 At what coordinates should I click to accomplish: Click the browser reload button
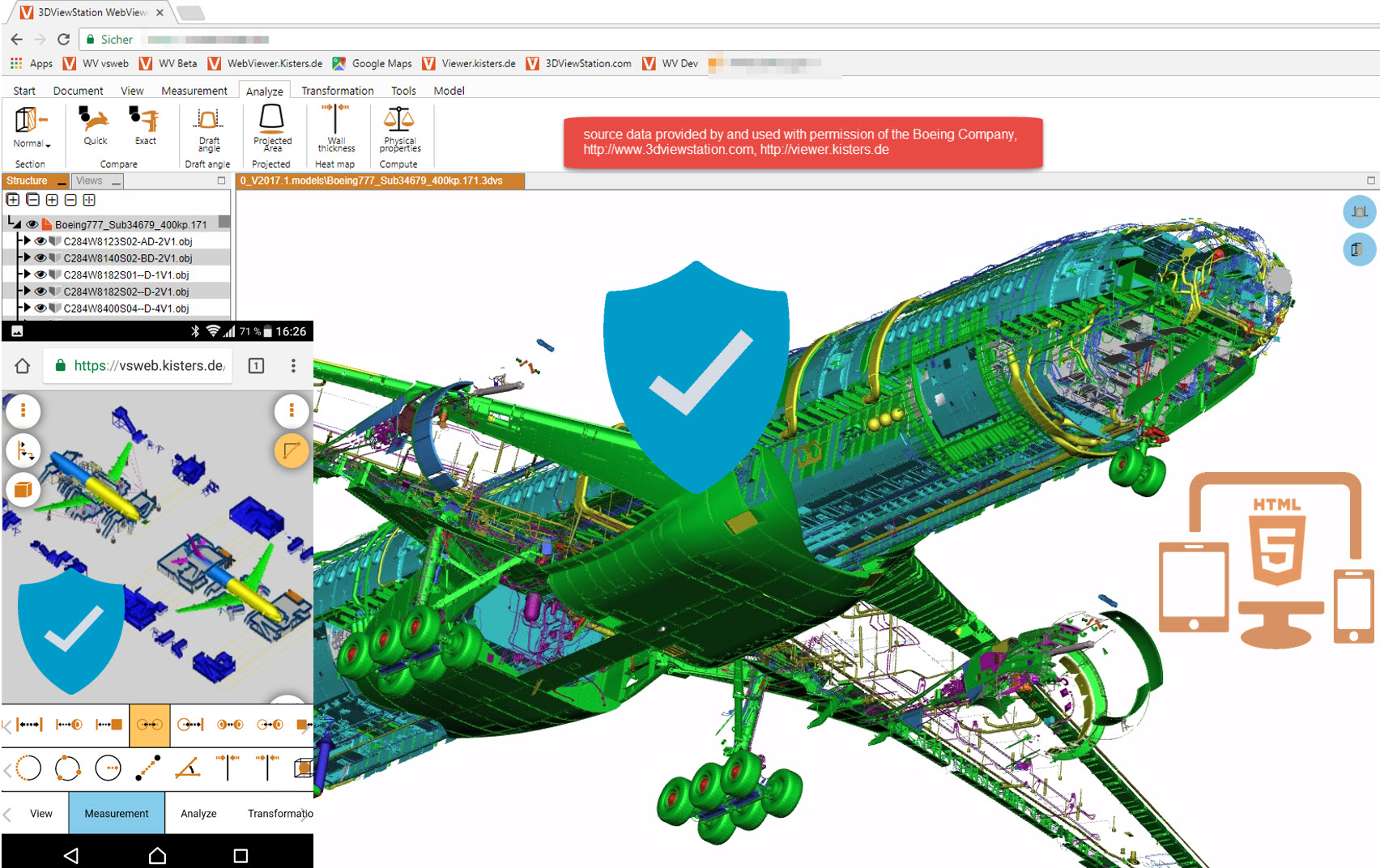(x=63, y=39)
